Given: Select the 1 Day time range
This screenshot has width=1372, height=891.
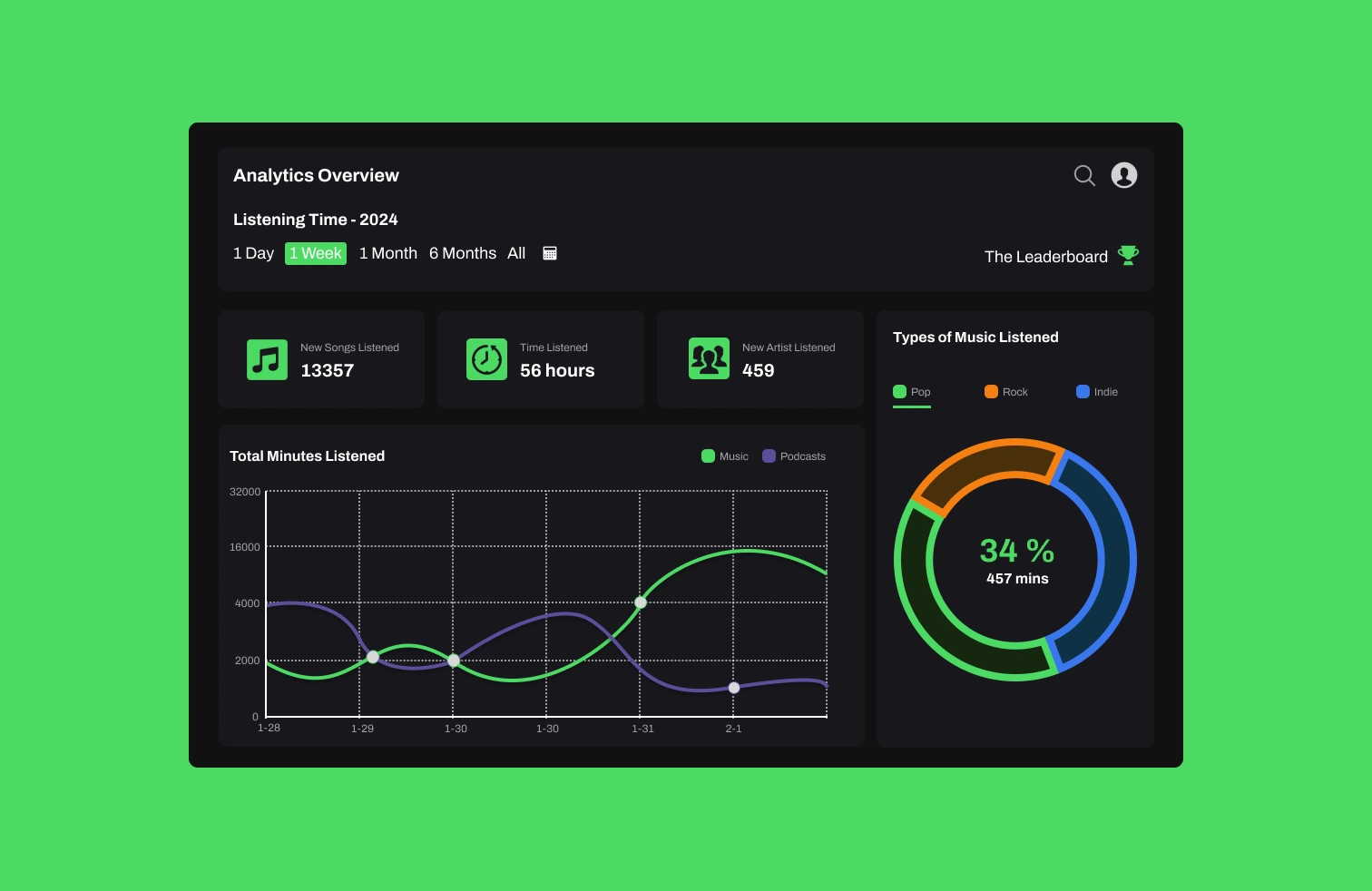Looking at the screenshot, I should (253, 253).
